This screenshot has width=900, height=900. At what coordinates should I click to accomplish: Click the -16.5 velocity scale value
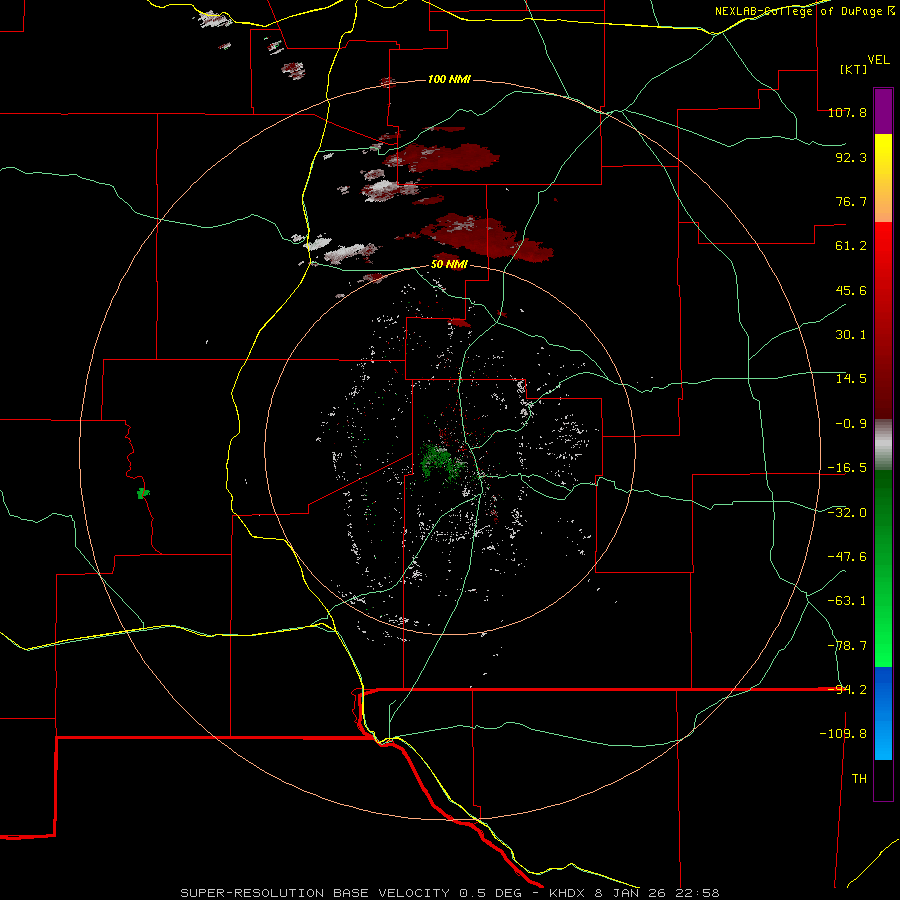click(847, 468)
